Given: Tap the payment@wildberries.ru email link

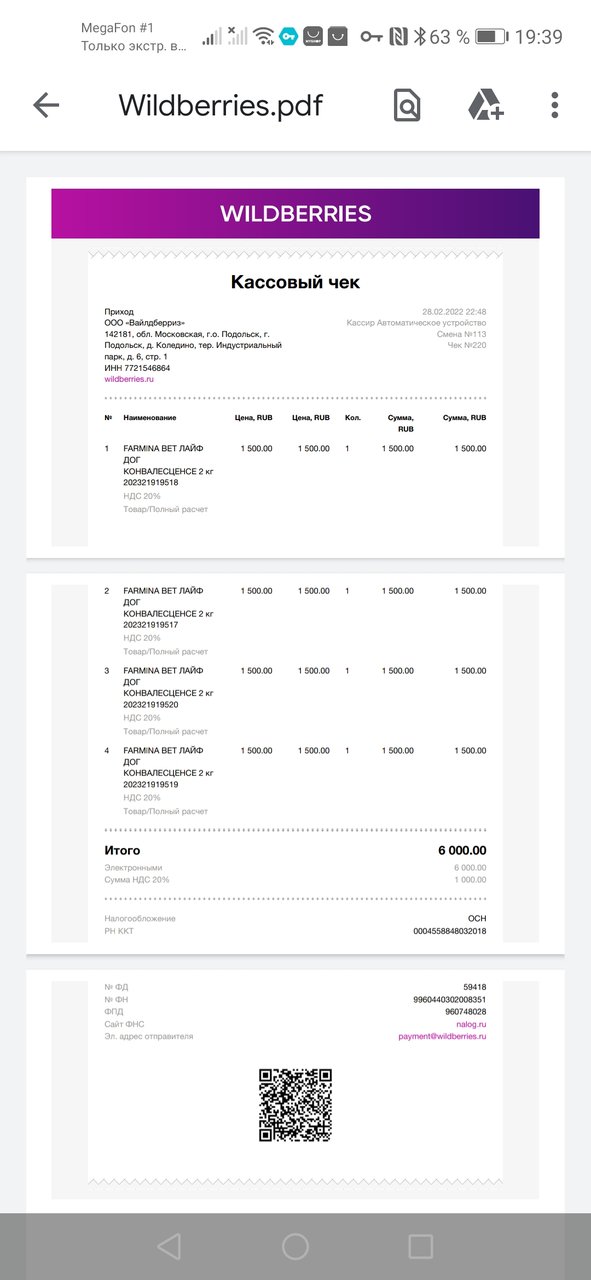Looking at the screenshot, I should (442, 1036).
